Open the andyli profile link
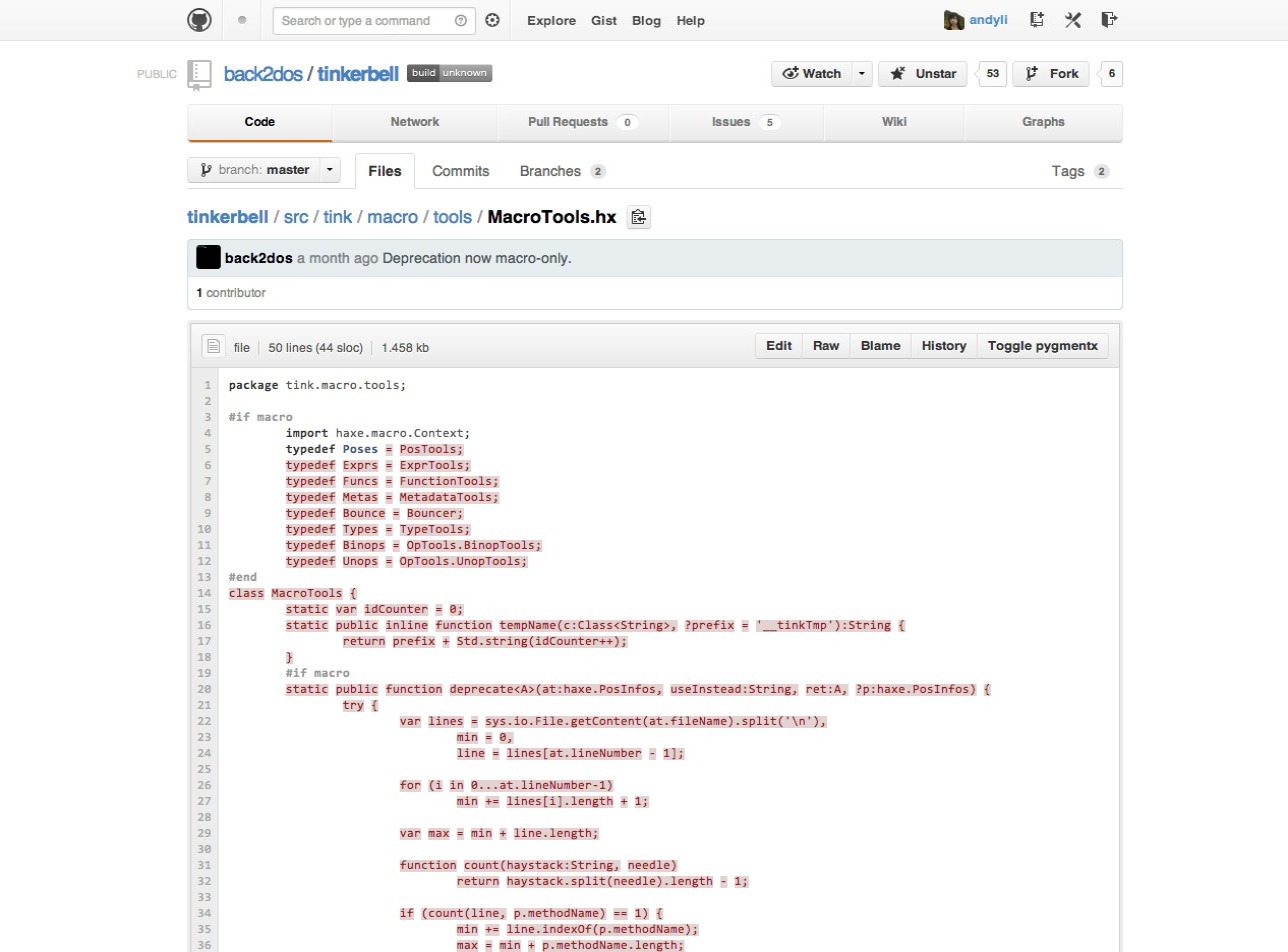 pos(988,20)
